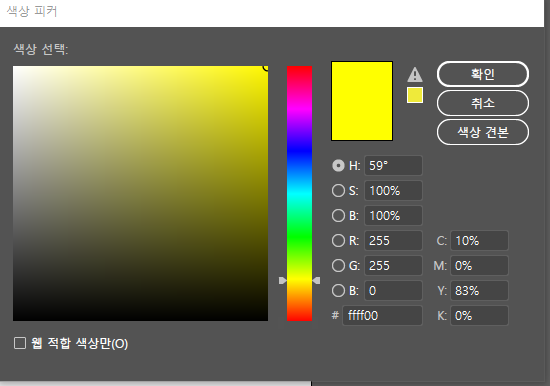This screenshot has height=386, width=550.
Task: Click the K black field 0%
Action: point(479,315)
